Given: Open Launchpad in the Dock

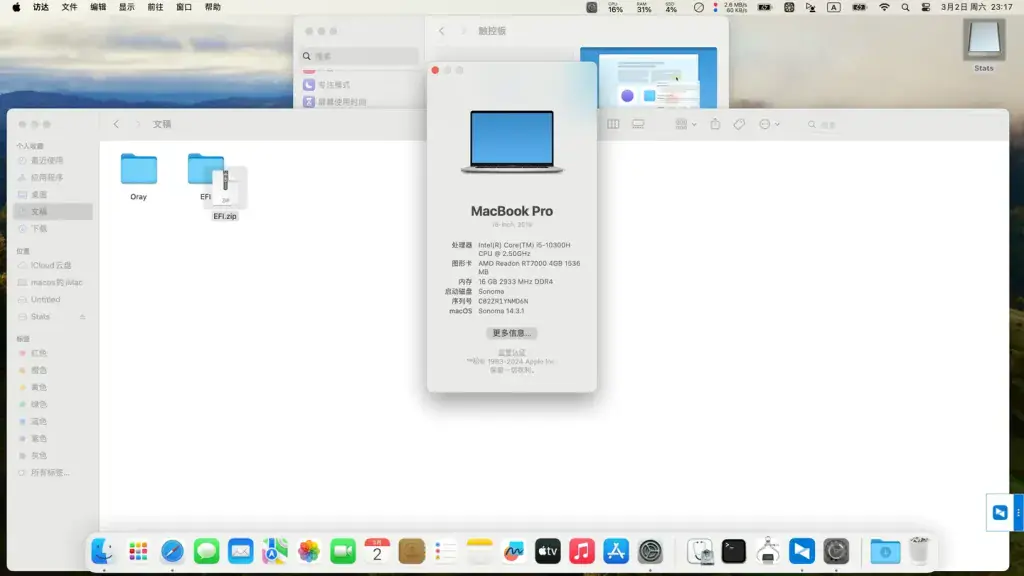Looking at the screenshot, I should pyautogui.click(x=138, y=551).
